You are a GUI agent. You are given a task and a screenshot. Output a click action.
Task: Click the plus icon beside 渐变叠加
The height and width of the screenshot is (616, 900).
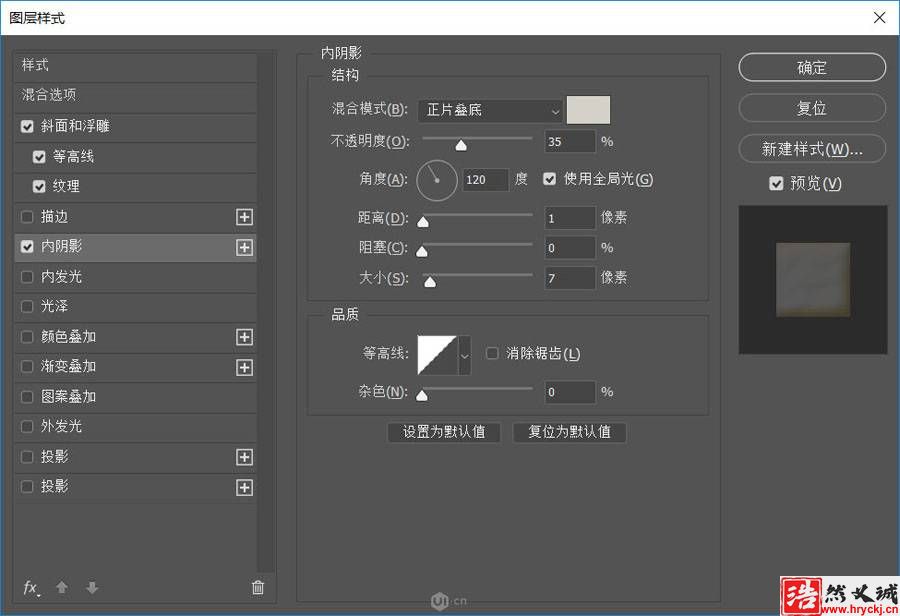click(x=245, y=367)
